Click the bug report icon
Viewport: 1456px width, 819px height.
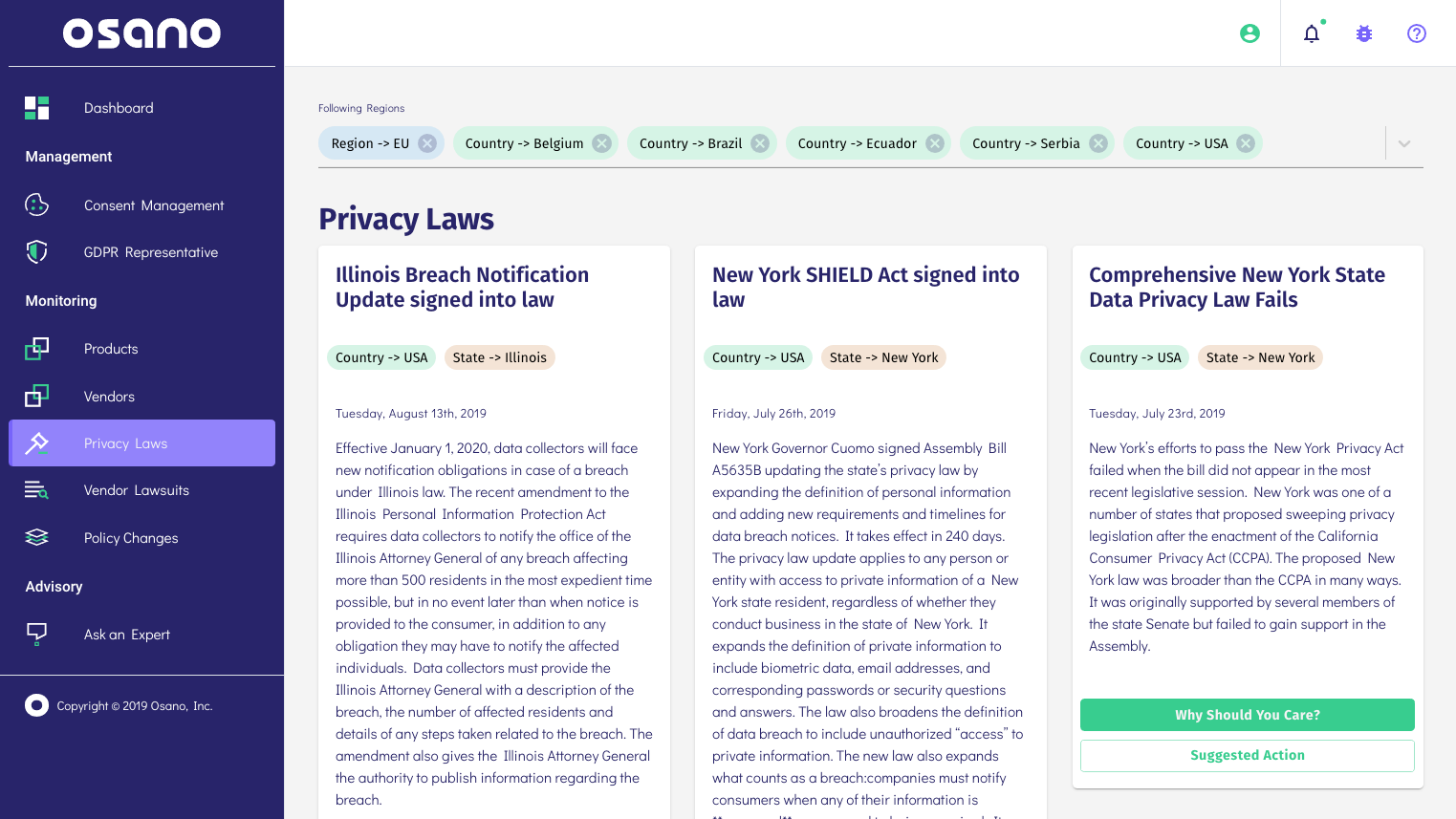tap(1363, 33)
